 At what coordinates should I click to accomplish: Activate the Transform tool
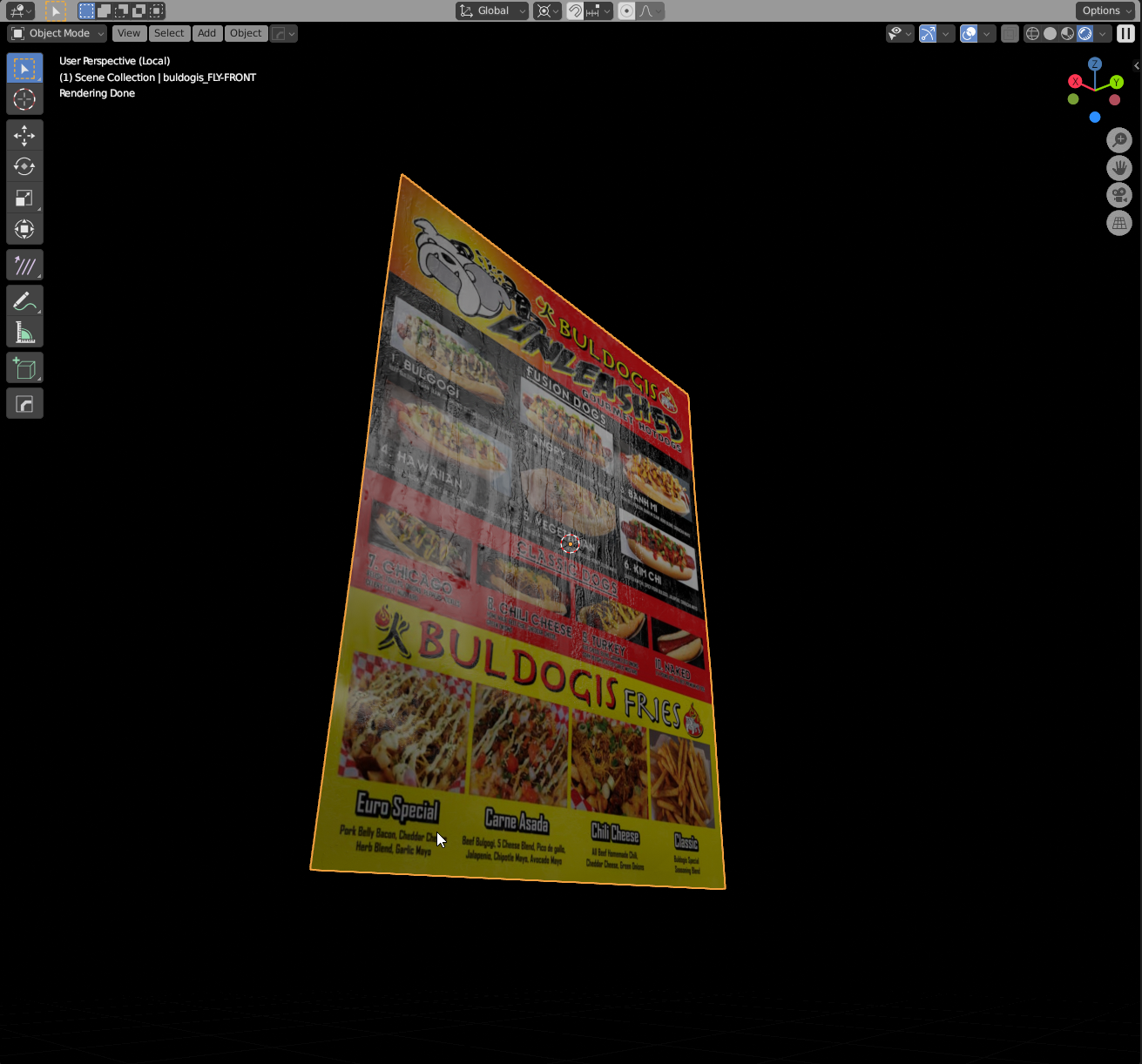[x=24, y=229]
